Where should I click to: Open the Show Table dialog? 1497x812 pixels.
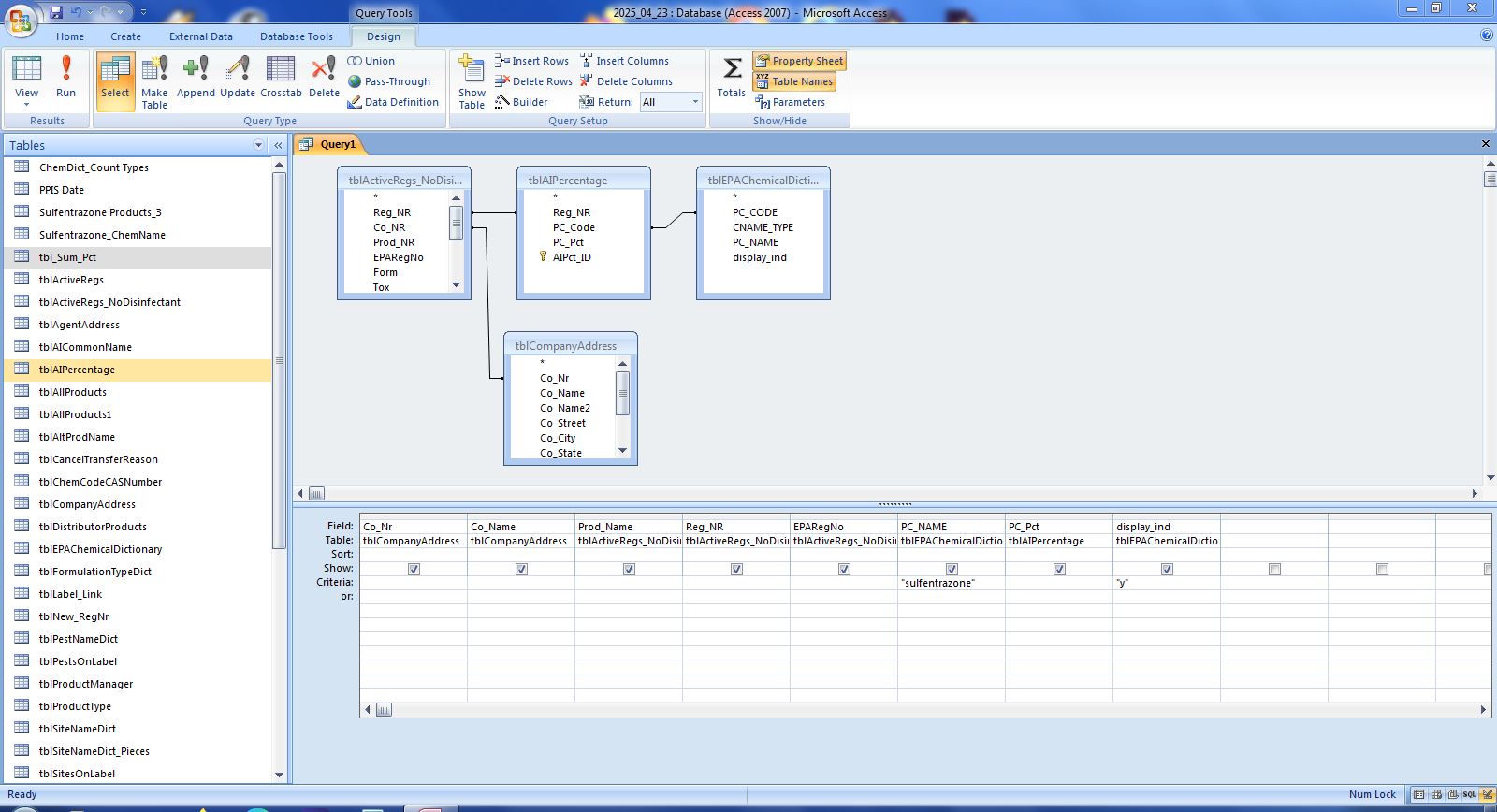click(x=472, y=81)
